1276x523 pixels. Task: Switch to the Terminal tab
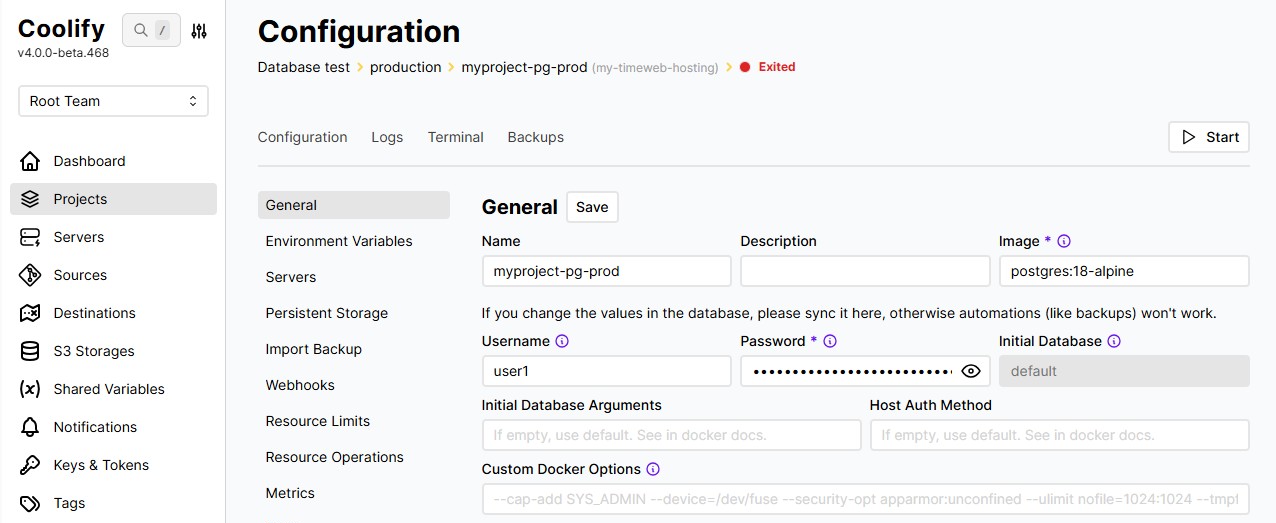click(x=456, y=137)
